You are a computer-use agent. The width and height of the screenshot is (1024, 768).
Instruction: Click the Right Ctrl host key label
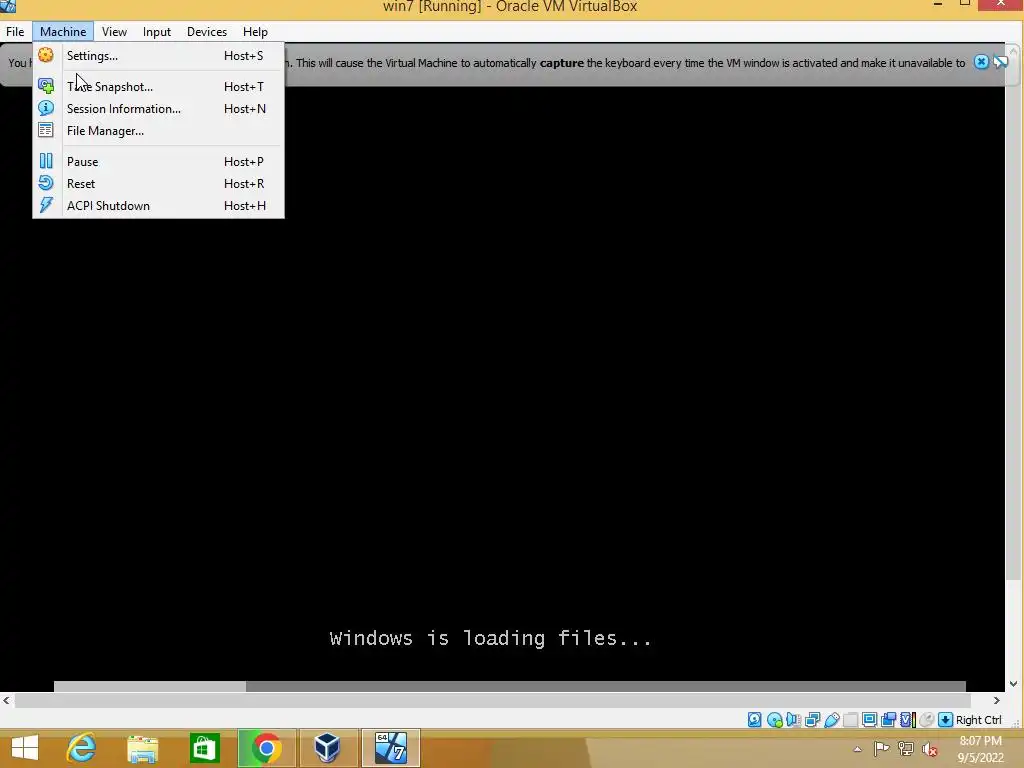[978, 720]
